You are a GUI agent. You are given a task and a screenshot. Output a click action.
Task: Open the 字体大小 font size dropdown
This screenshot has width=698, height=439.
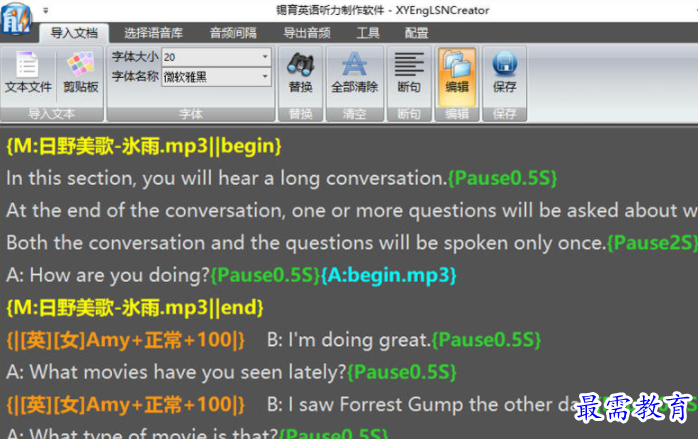click(266, 57)
